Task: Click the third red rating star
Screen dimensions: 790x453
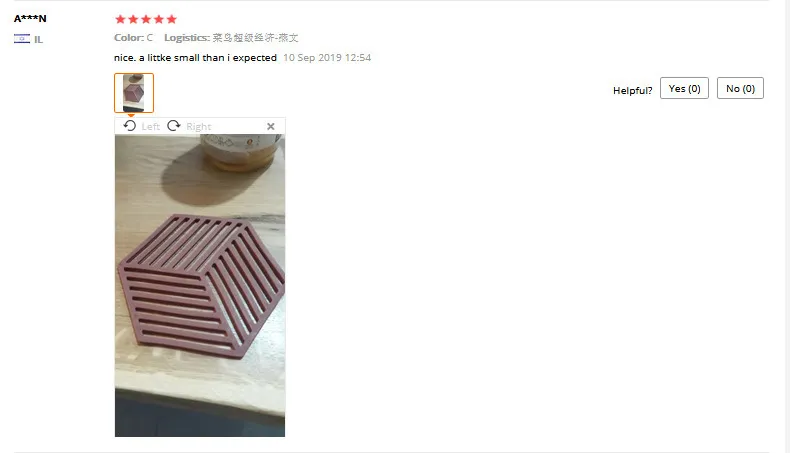Action: pos(146,19)
